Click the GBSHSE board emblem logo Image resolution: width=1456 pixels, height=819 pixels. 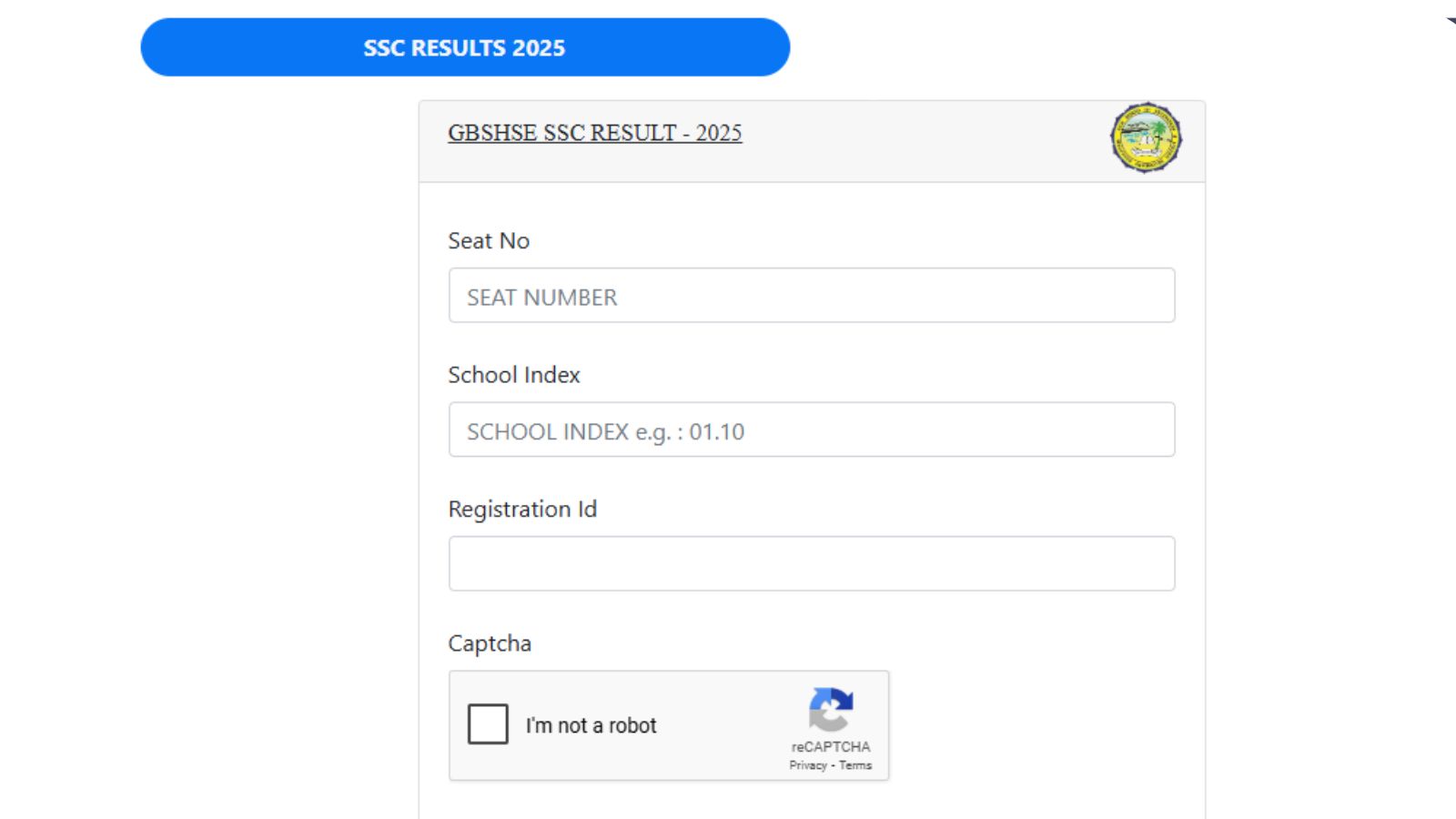pos(1146,137)
